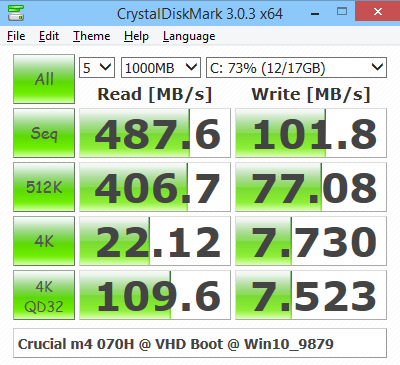This screenshot has height=365, width=400.
Task: Start the 4K benchmark test
Action: (x=44, y=241)
